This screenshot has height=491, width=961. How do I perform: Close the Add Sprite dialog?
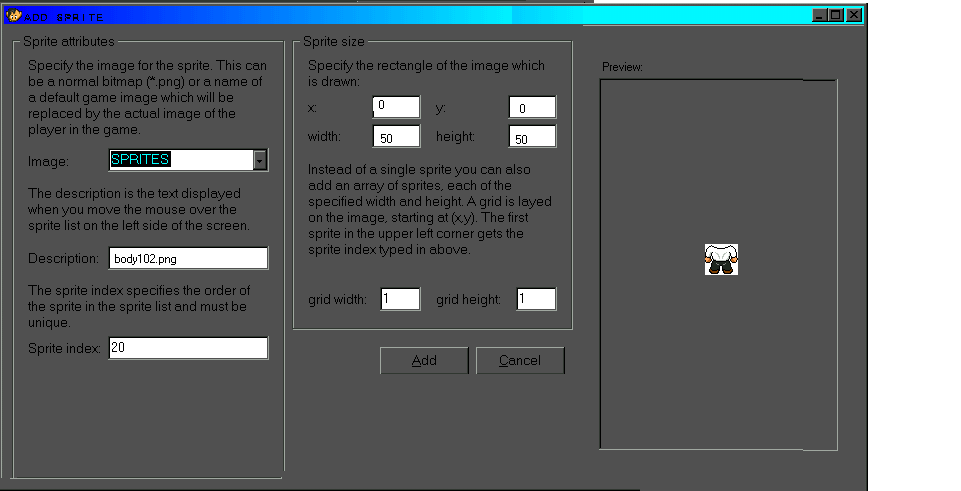[853, 15]
